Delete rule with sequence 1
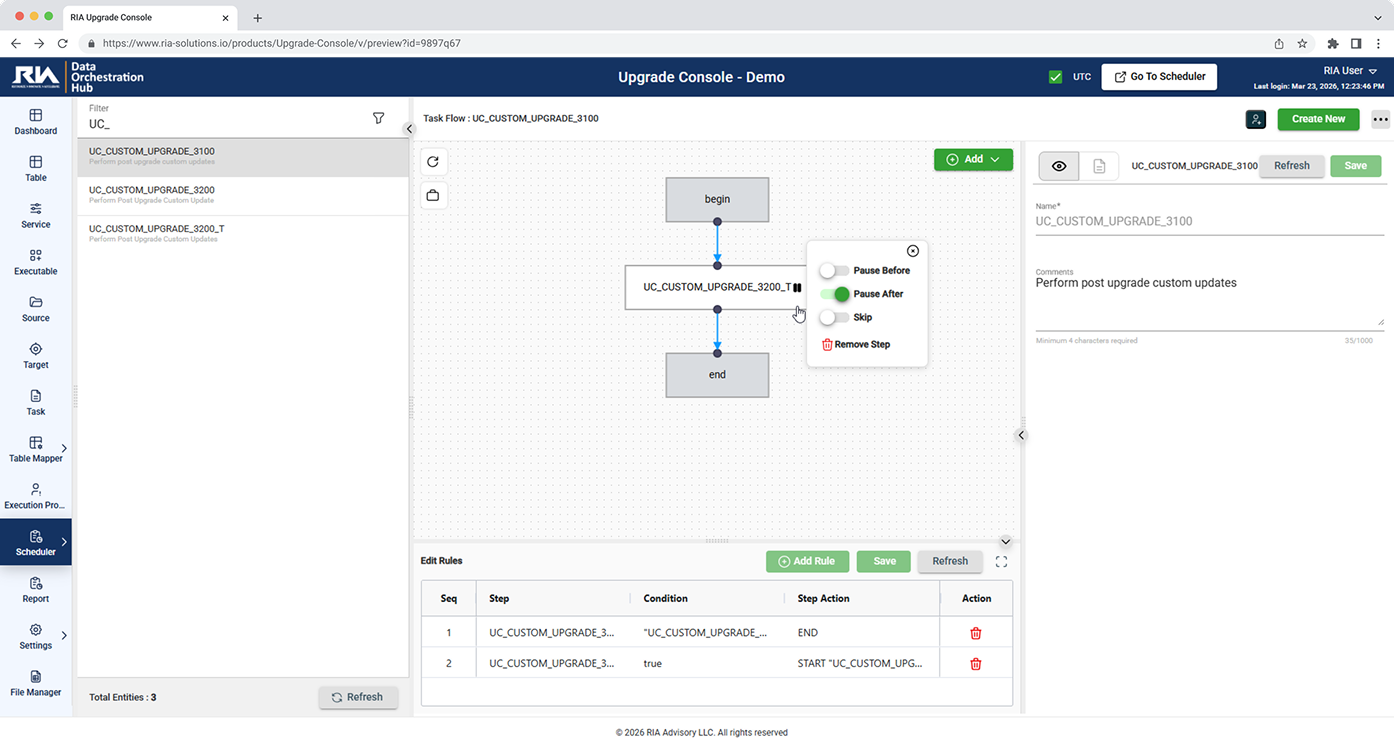 point(976,633)
